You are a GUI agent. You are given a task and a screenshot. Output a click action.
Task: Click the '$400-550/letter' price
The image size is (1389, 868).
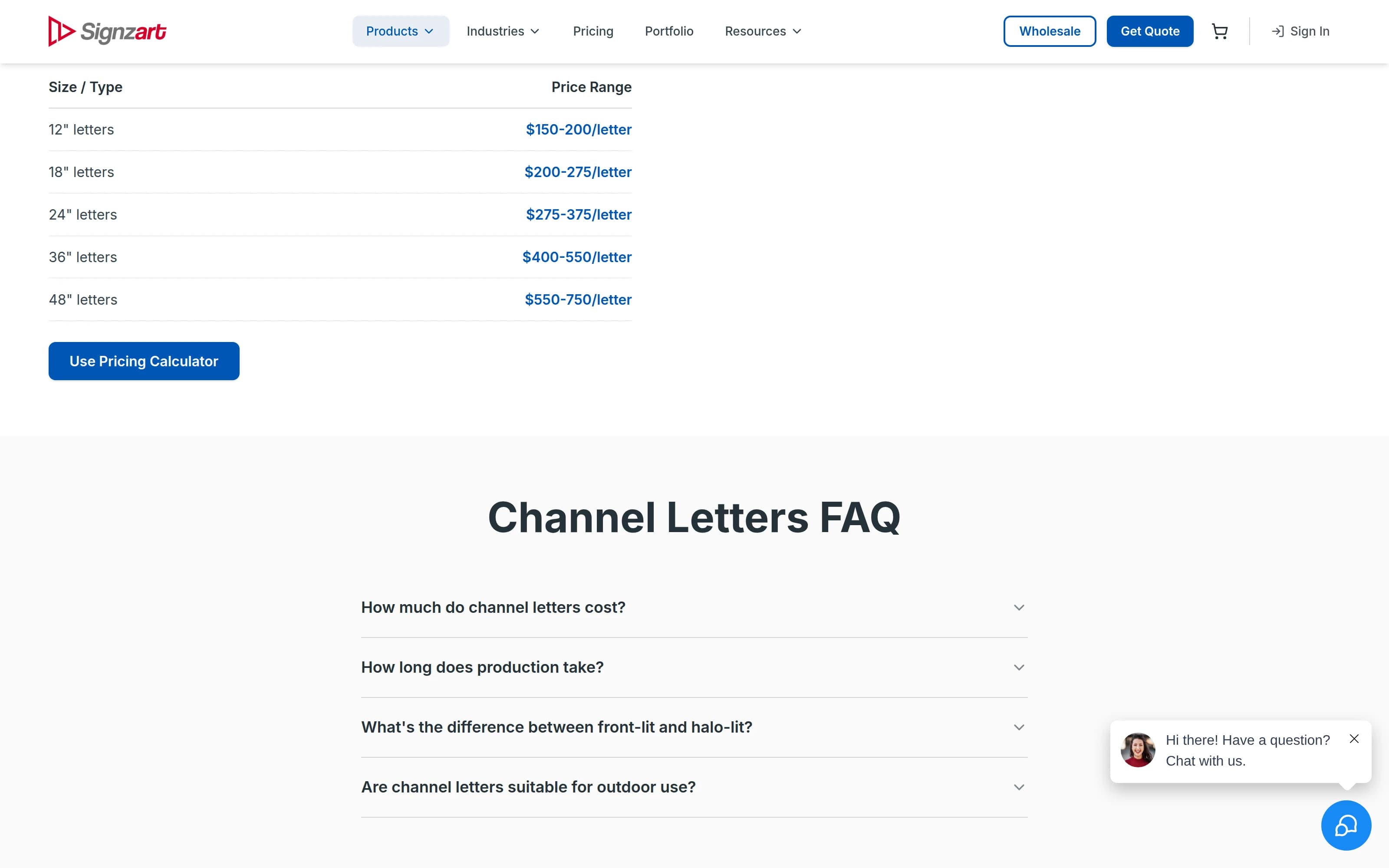tap(577, 257)
